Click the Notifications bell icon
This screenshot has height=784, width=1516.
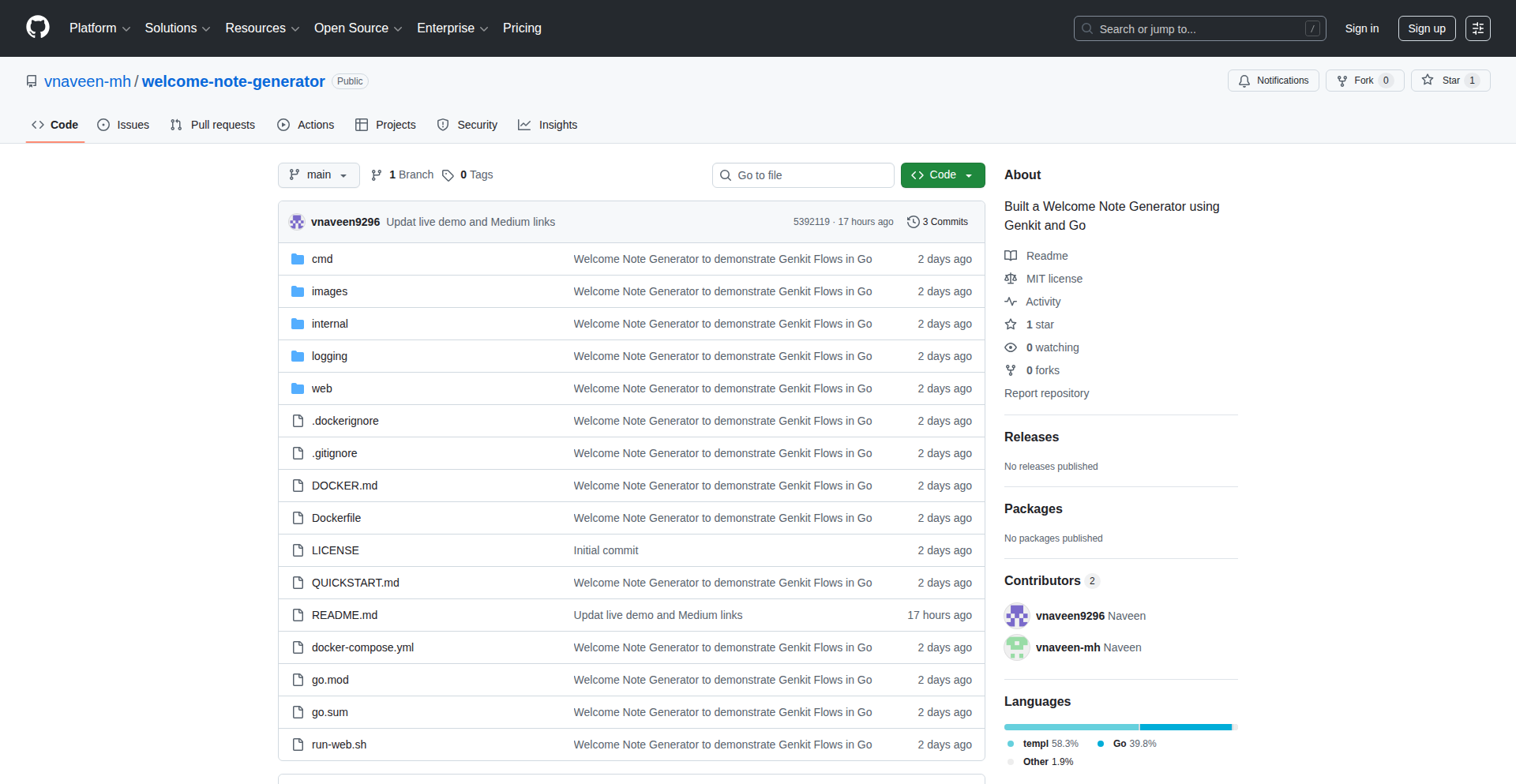click(x=1244, y=81)
